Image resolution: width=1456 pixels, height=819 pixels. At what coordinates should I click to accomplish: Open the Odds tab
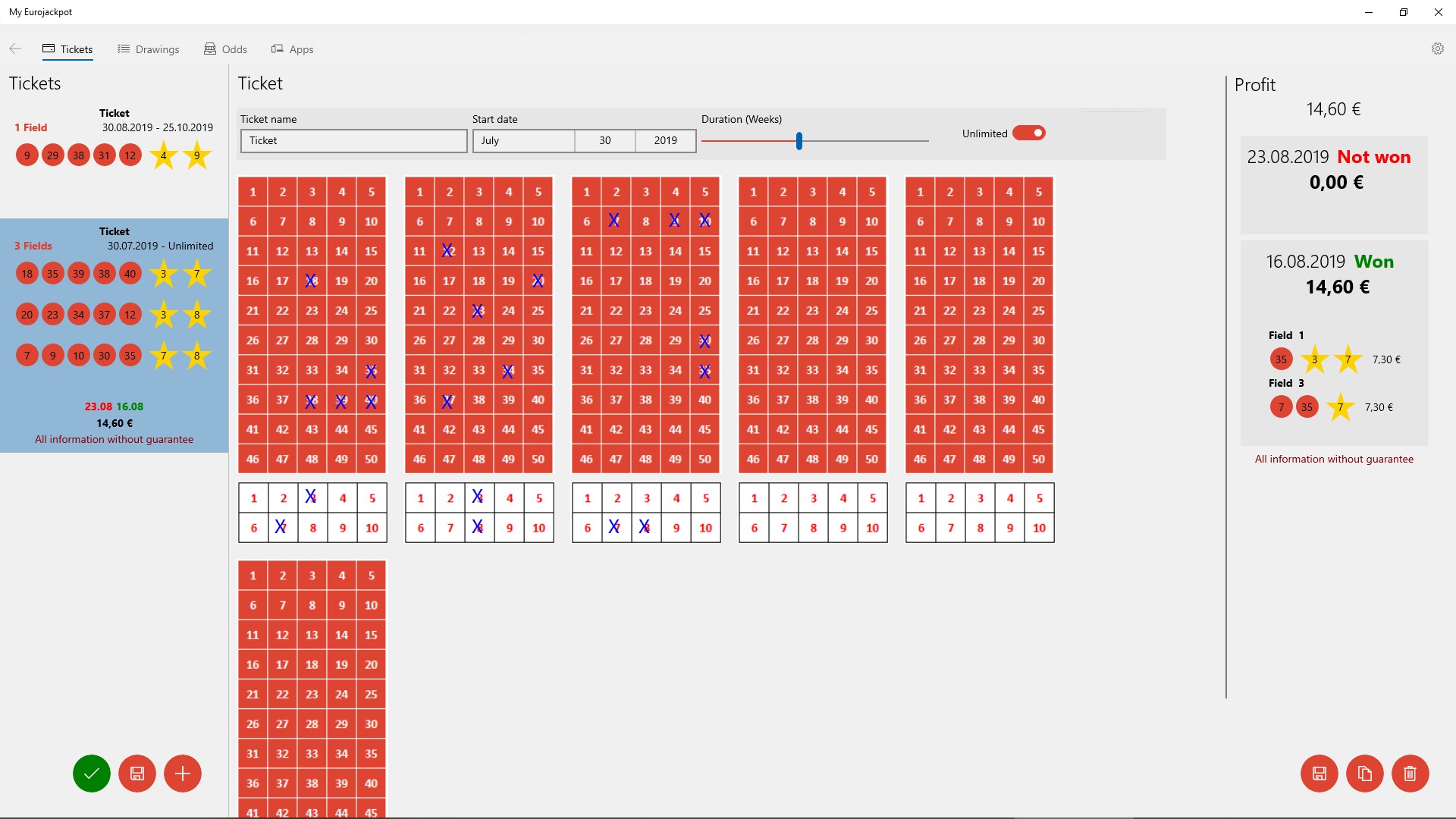pyautogui.click(x=226, y=49)
